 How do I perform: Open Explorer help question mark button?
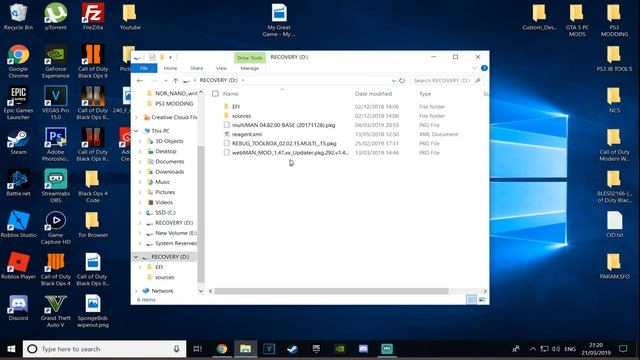pyautogui.click(x=484, y=68)
